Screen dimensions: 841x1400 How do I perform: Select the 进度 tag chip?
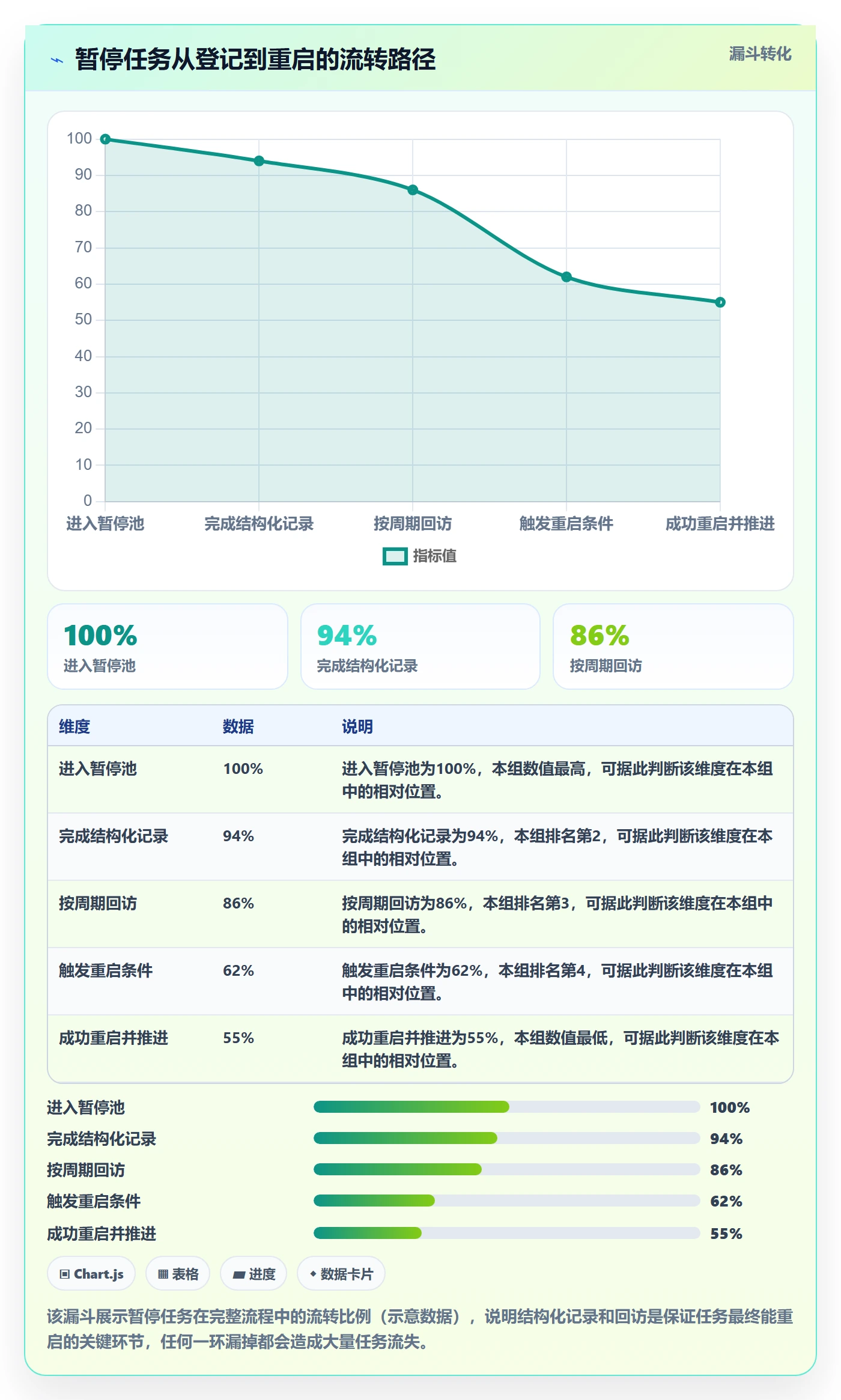tap(254, 1274)
